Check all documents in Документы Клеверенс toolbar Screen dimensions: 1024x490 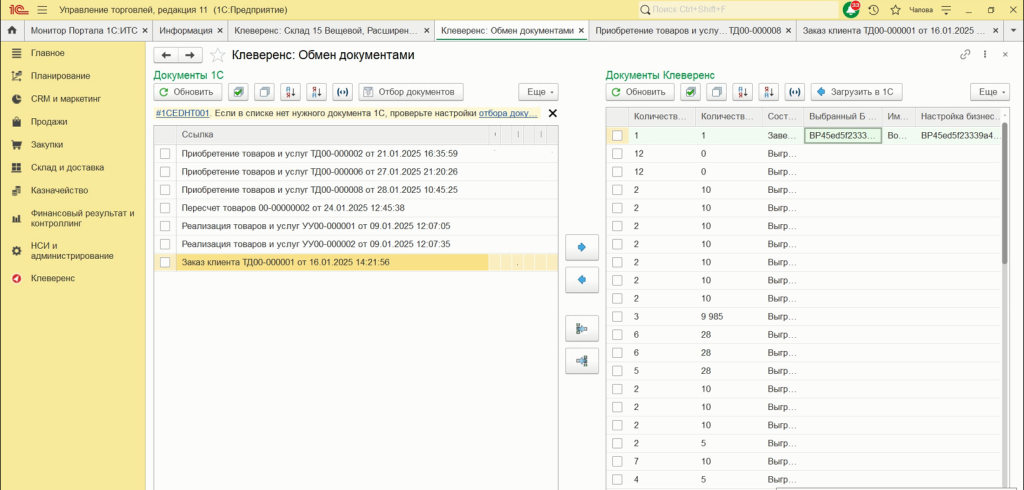pos(690,92)
